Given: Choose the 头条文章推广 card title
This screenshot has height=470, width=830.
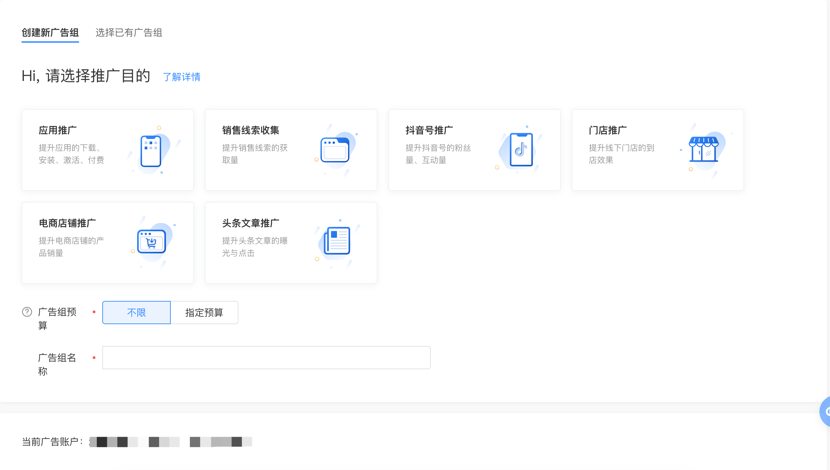Looking at the screenshot, I should point(250,223).
